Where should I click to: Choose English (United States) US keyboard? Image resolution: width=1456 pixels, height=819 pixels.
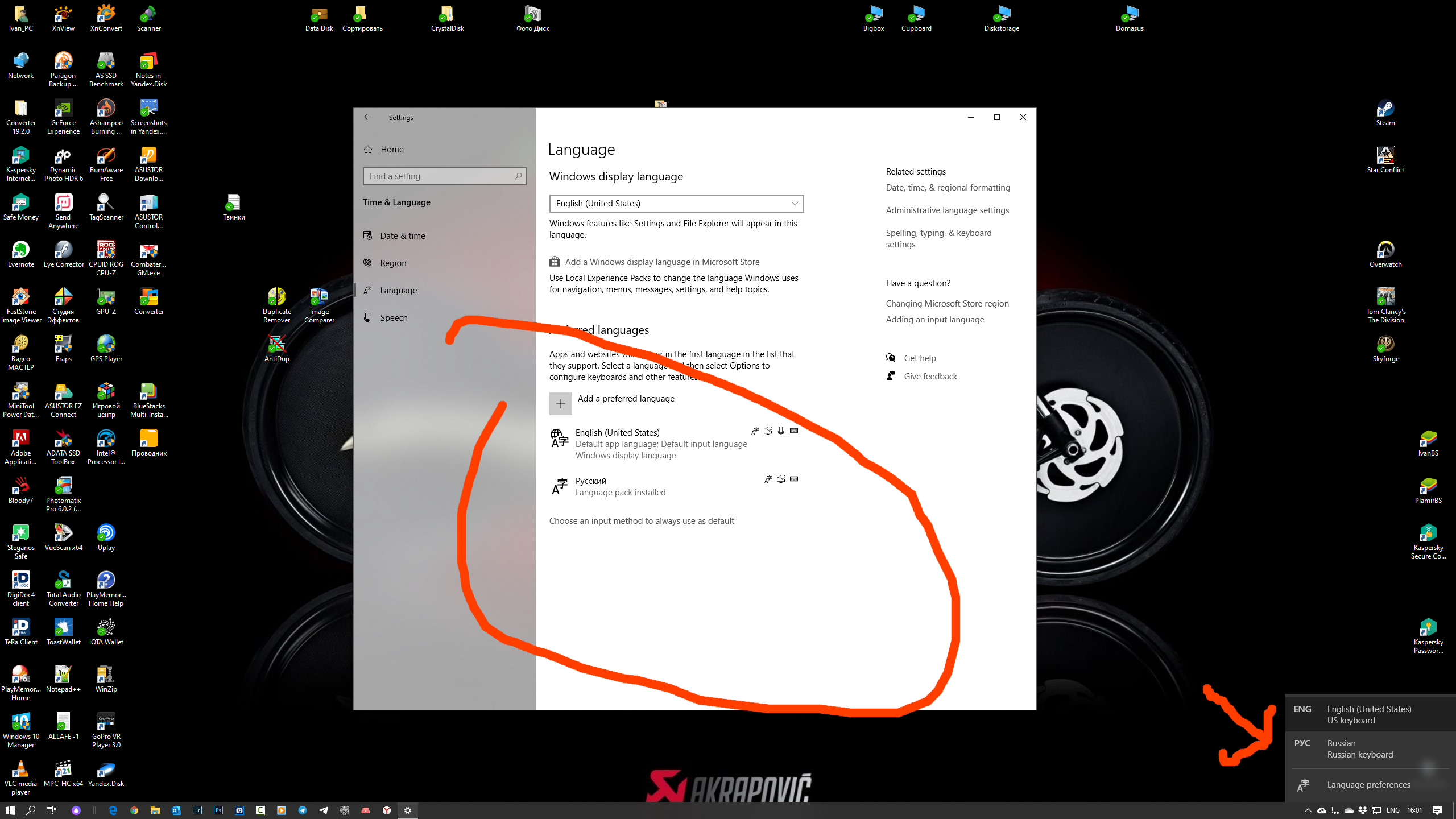pyautogui.click(x=1370, y=714)
